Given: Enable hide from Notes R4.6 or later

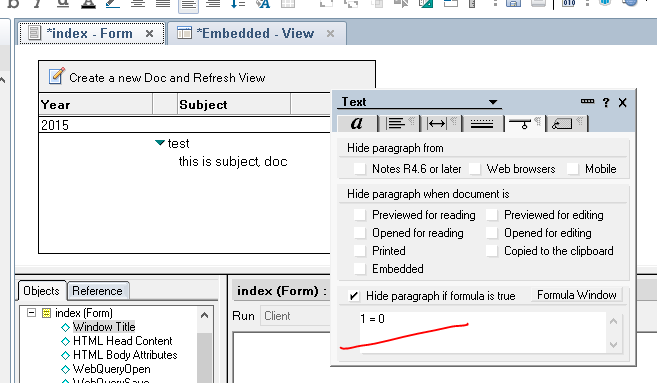Looking at the screenshot, I should pyautogui.click(x=360, y=169).
